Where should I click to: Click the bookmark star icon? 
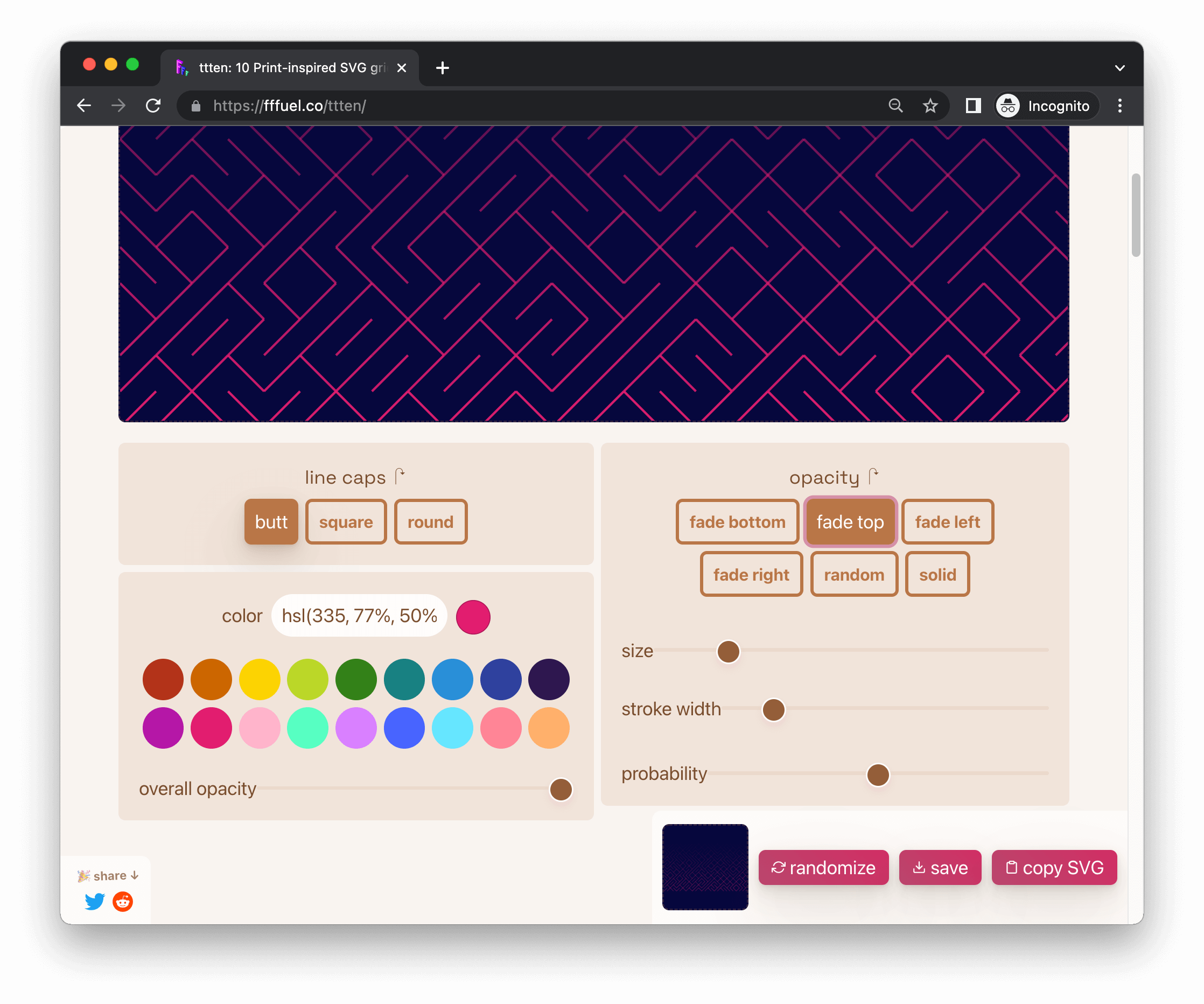(x=930, y=106)
